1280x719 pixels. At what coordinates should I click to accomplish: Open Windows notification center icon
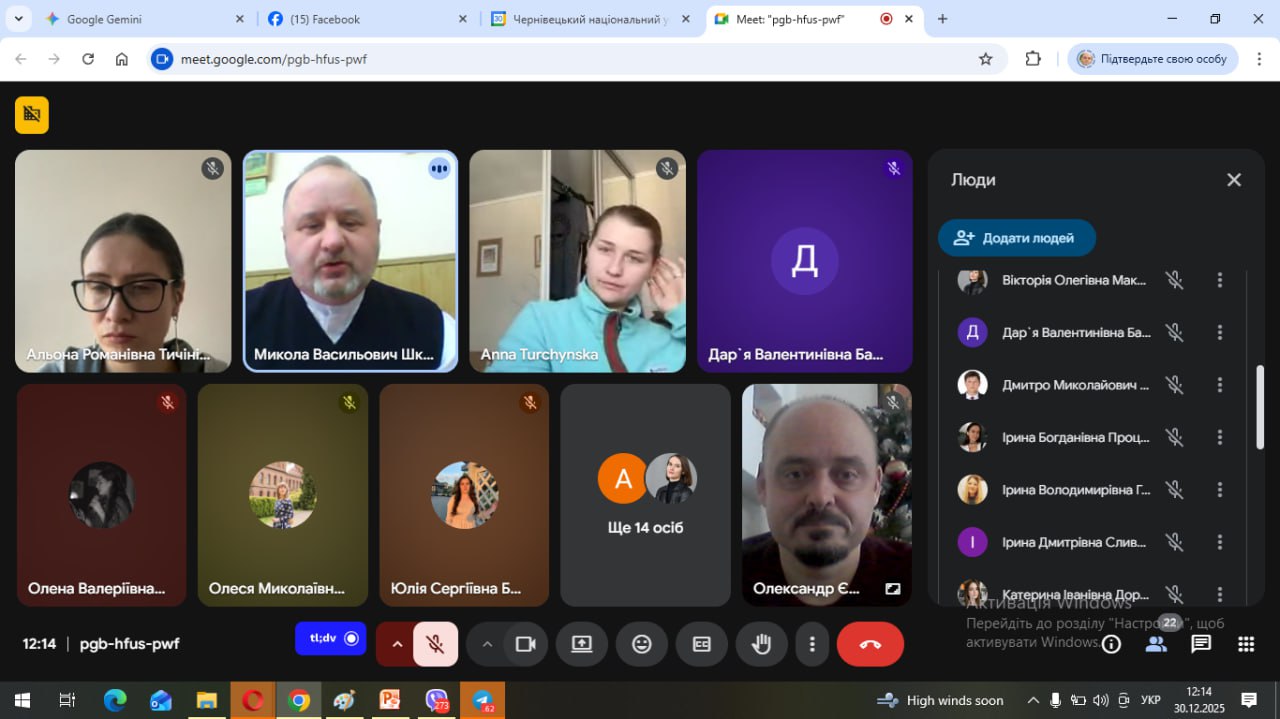click(x=1249, y=700)
